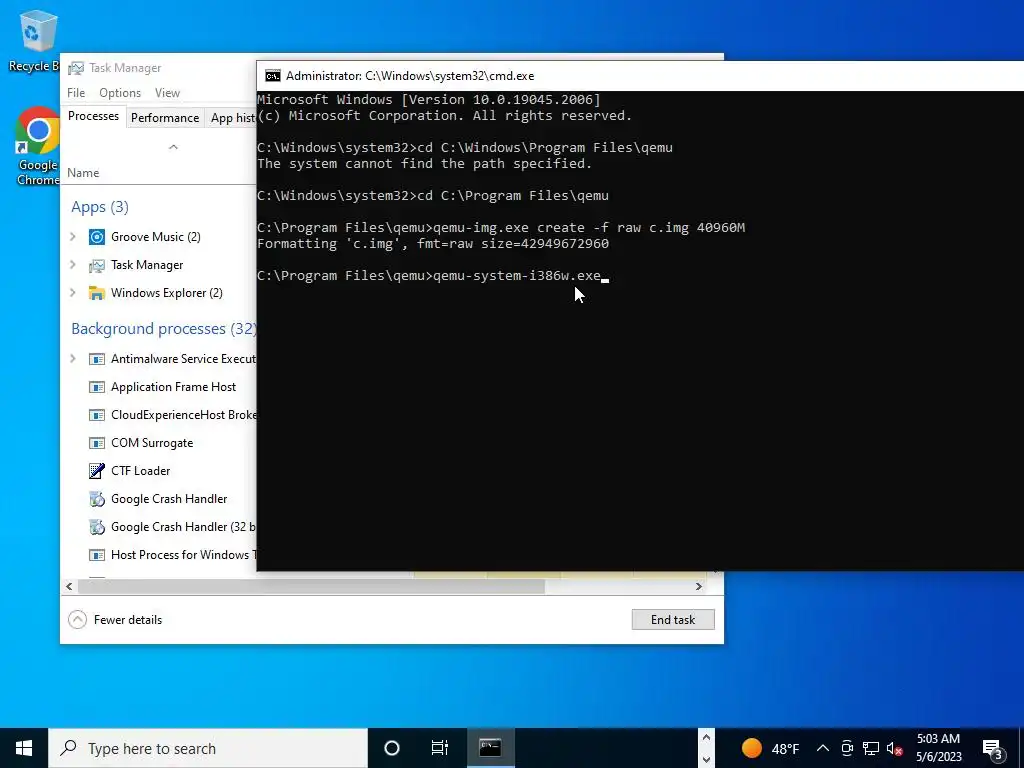Screen dimensions: 1024x768
Task: Open Task View on the taskbar
Action: [x=440, y=748]
